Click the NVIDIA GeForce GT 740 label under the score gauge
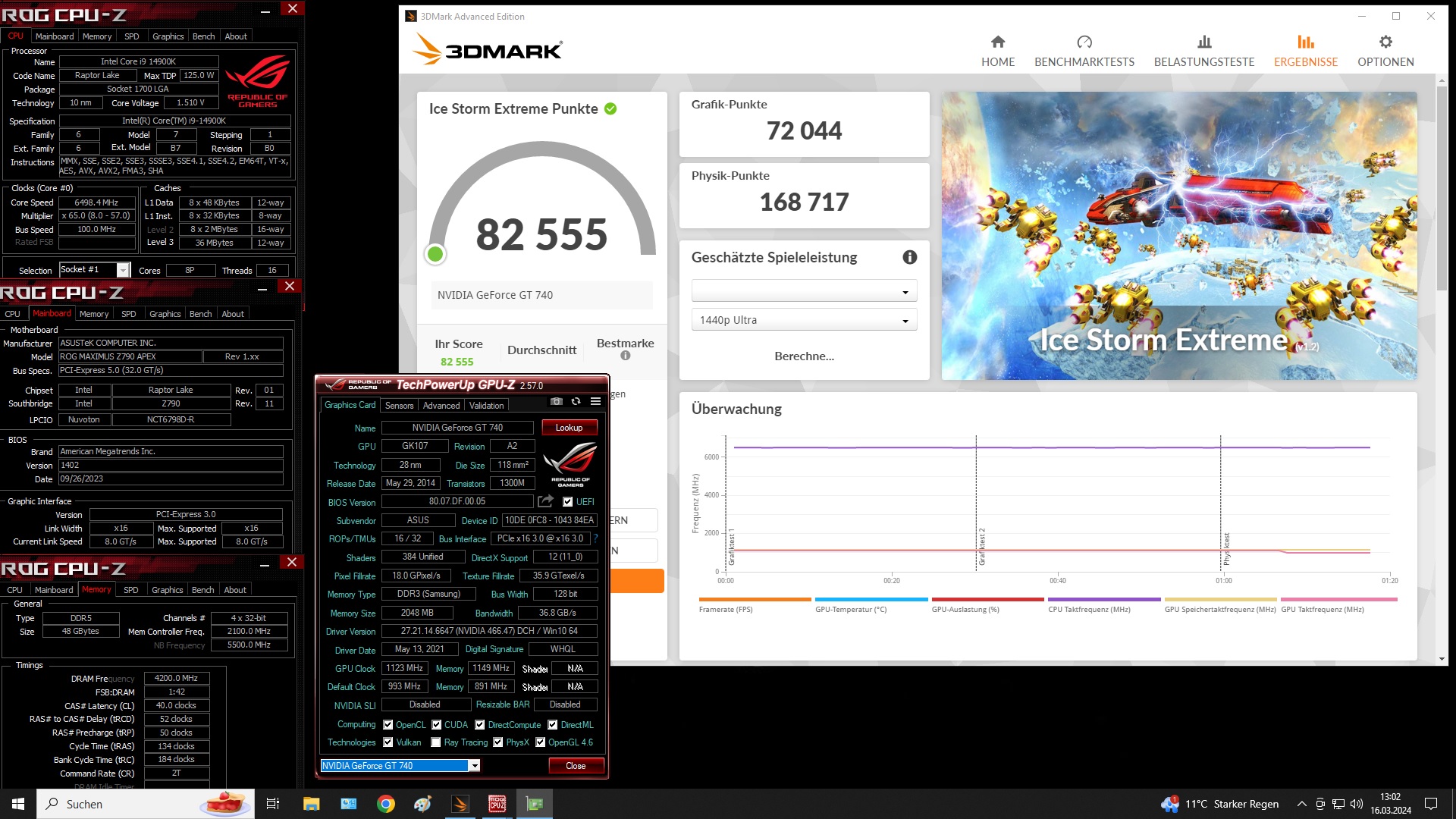 [541, 295]
